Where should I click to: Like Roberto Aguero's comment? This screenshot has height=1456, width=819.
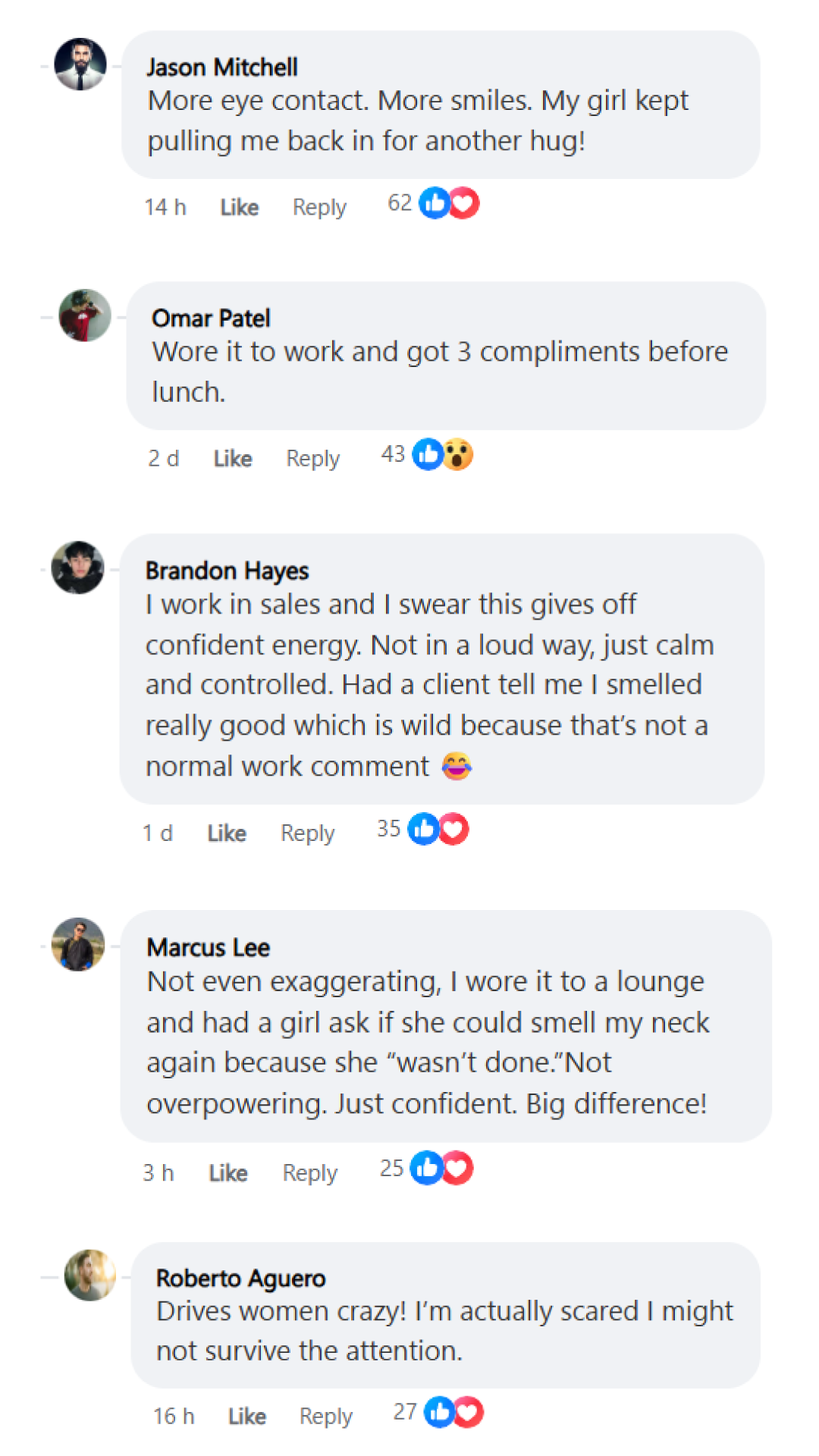(x=247, y=1416)
